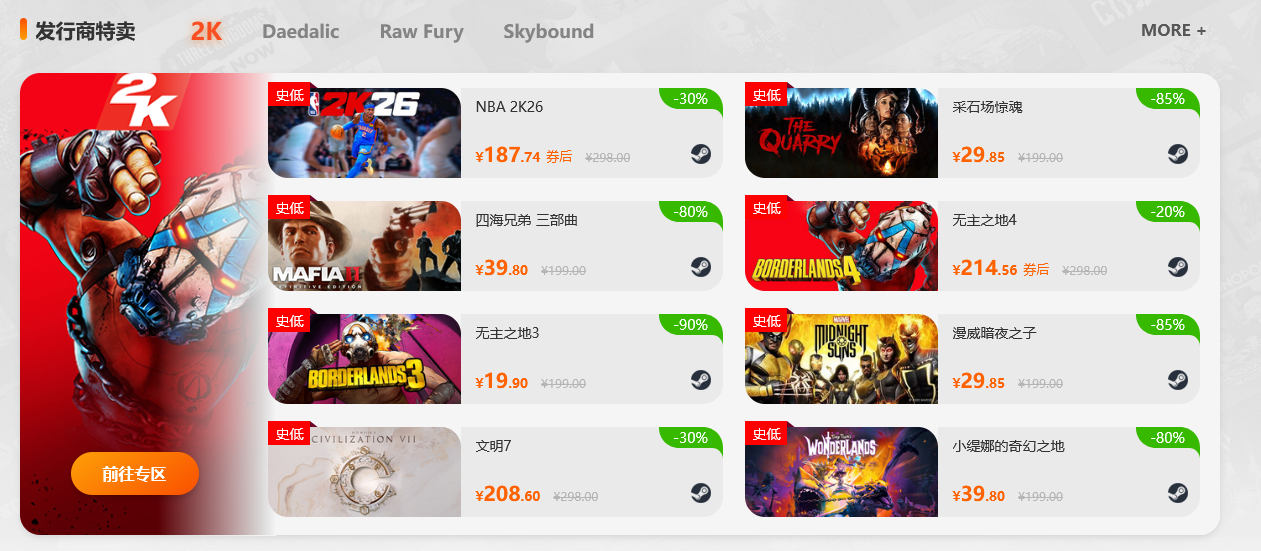Click the Steam icon on 无主之地4
Screen dimensions: 1261x551
pos(1177,267)
